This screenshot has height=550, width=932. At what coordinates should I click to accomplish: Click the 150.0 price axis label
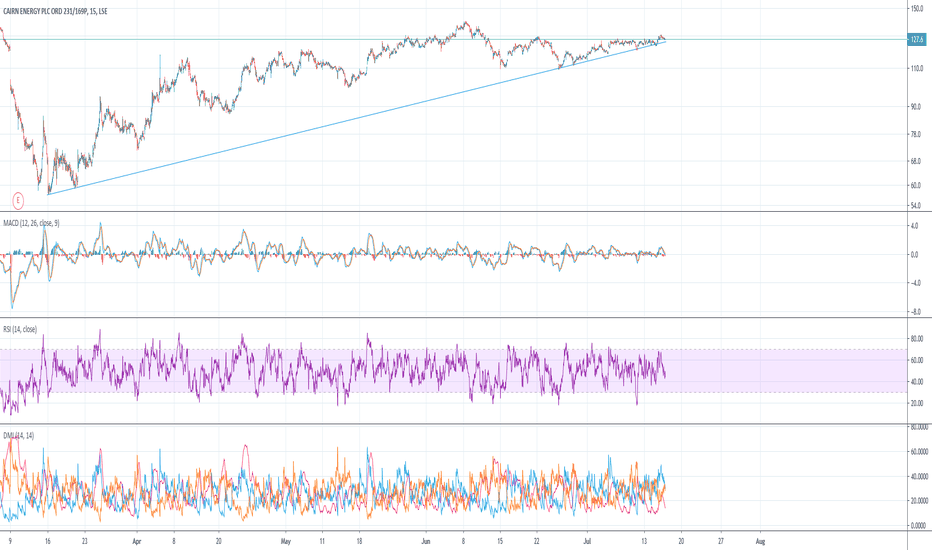(x=916, y=8)
